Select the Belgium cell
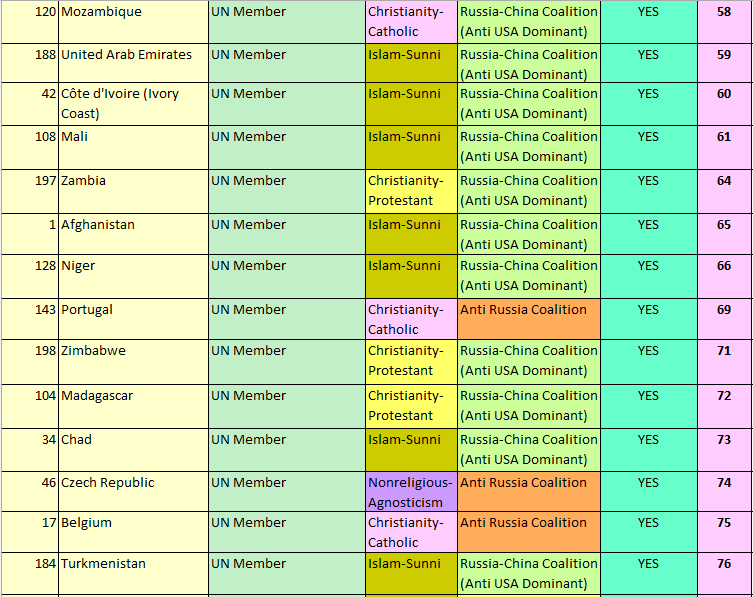 point(134,532)
